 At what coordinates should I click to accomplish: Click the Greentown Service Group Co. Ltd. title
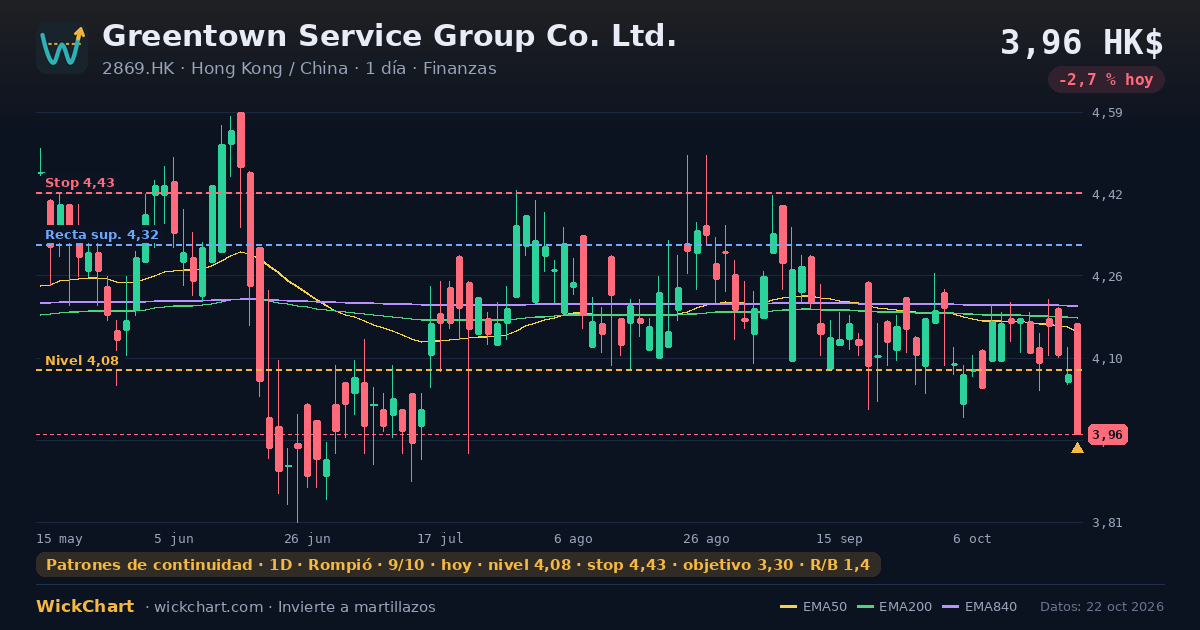[389, 36]
